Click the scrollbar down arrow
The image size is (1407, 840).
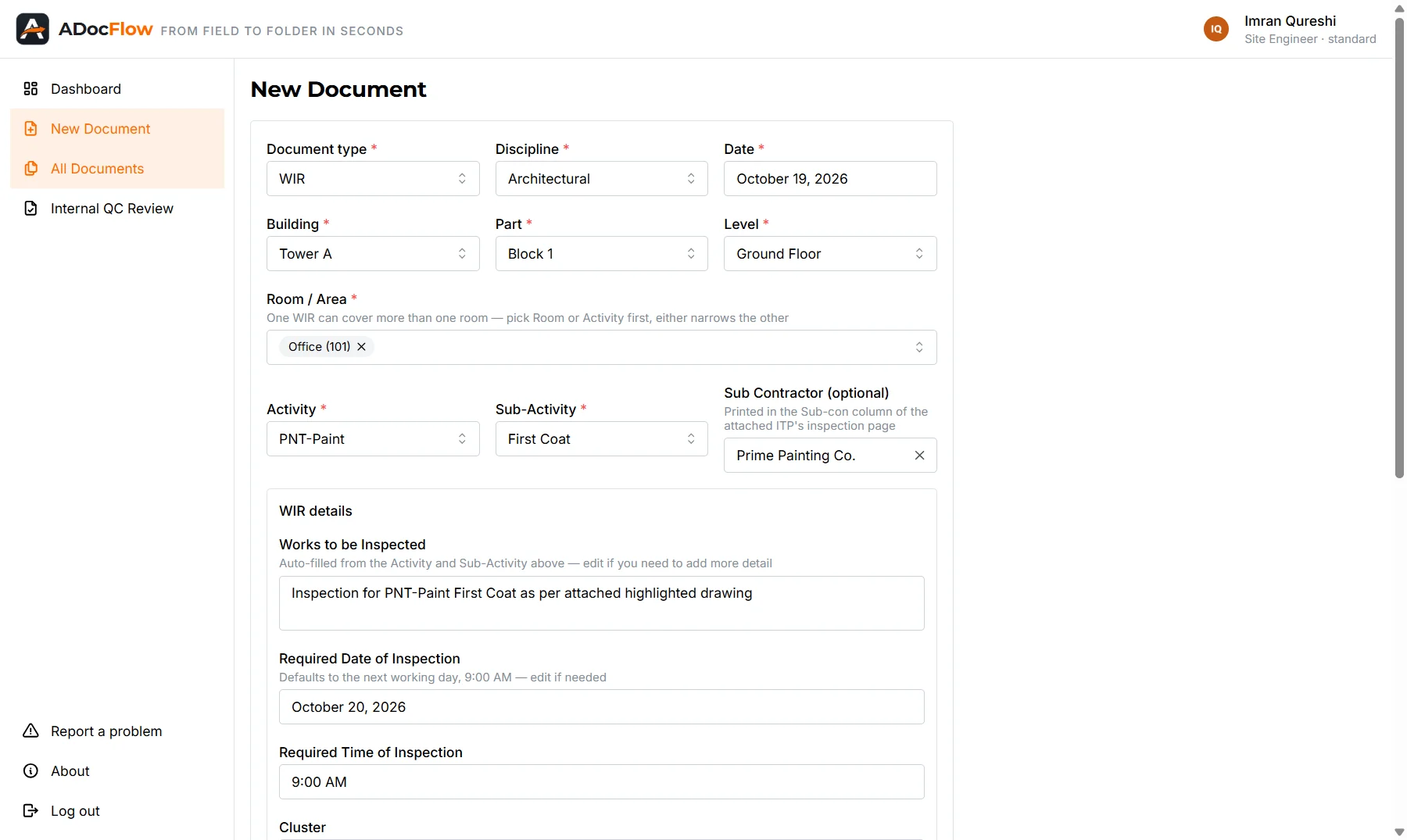1399,832
